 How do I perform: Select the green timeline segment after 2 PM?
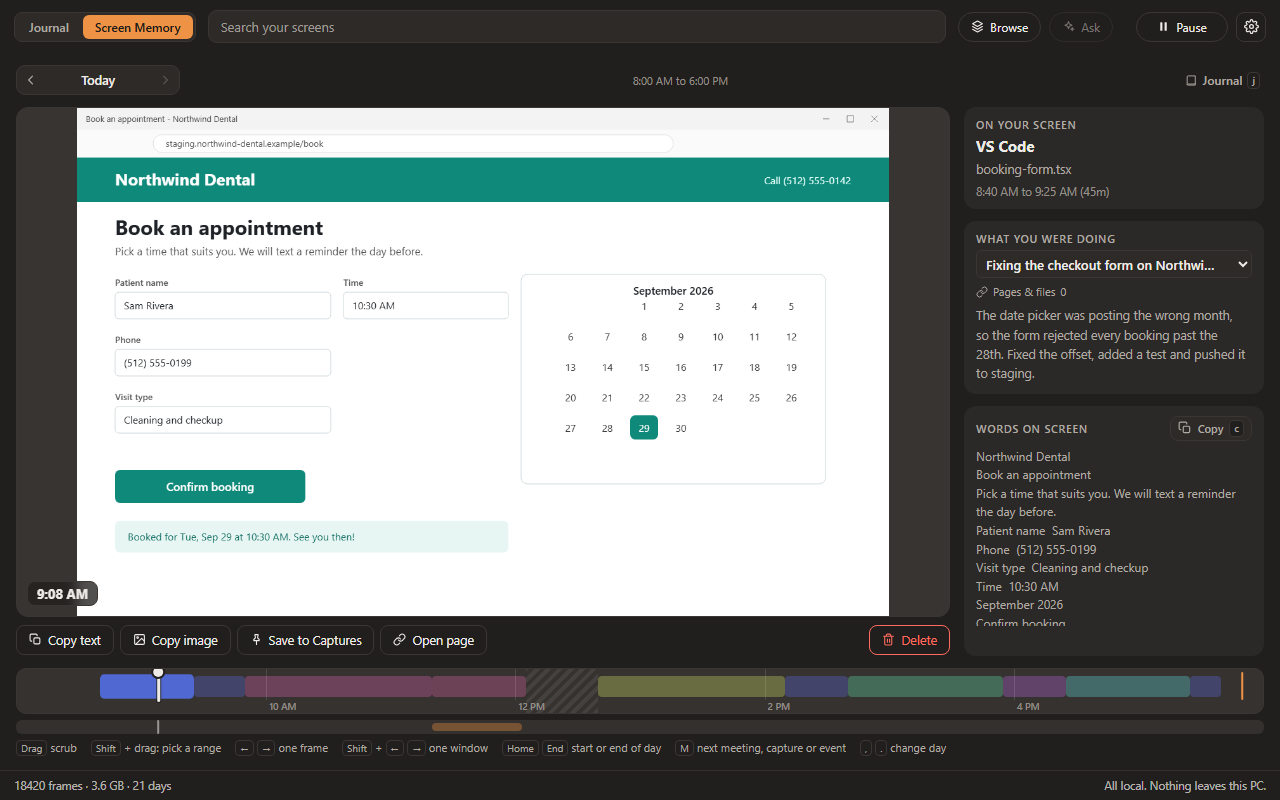pos(925,686)
